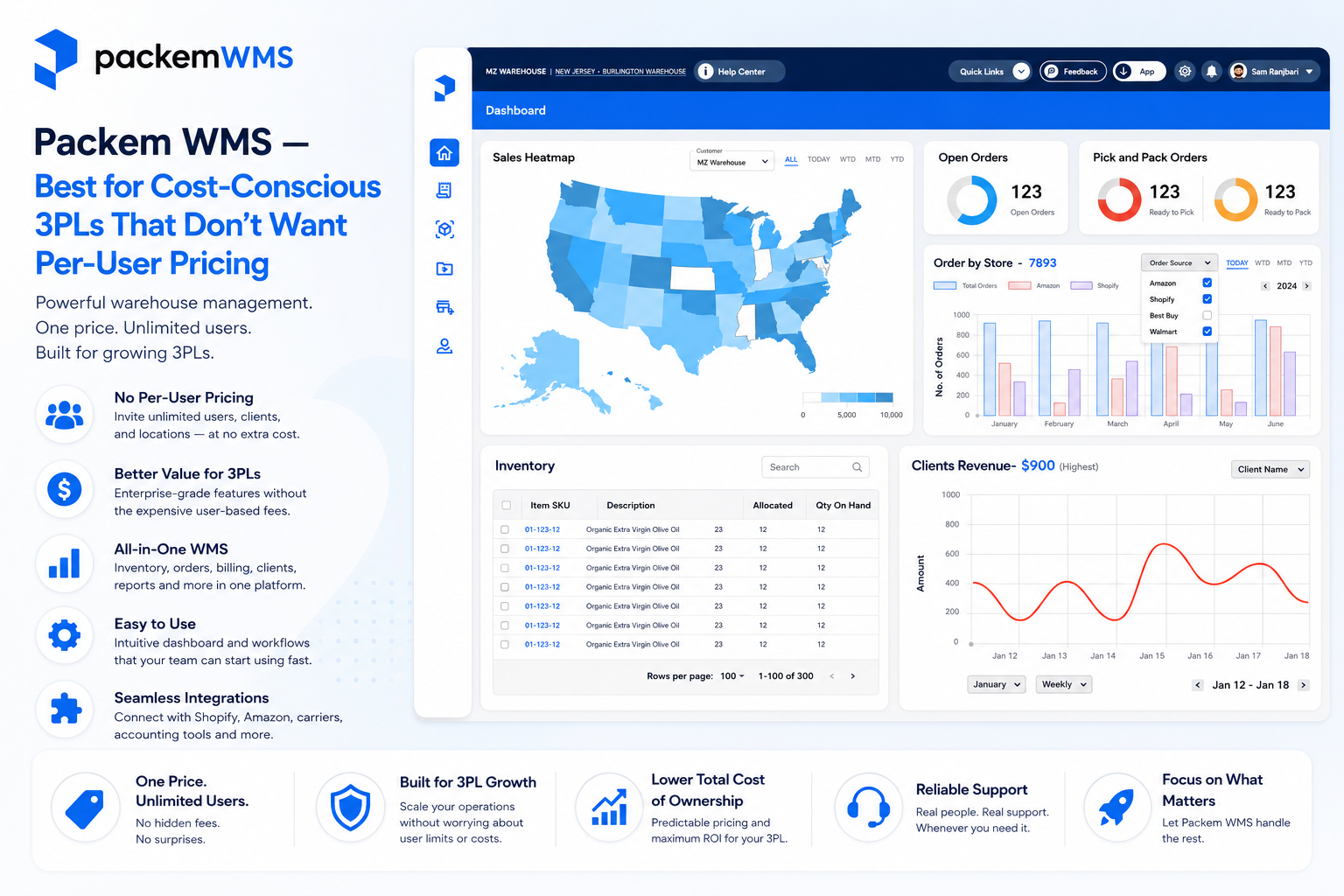Select the YTD tab in Sales Heatmap
The height and width of the screenshot is (896, 1344).
[x=897, y=159]
